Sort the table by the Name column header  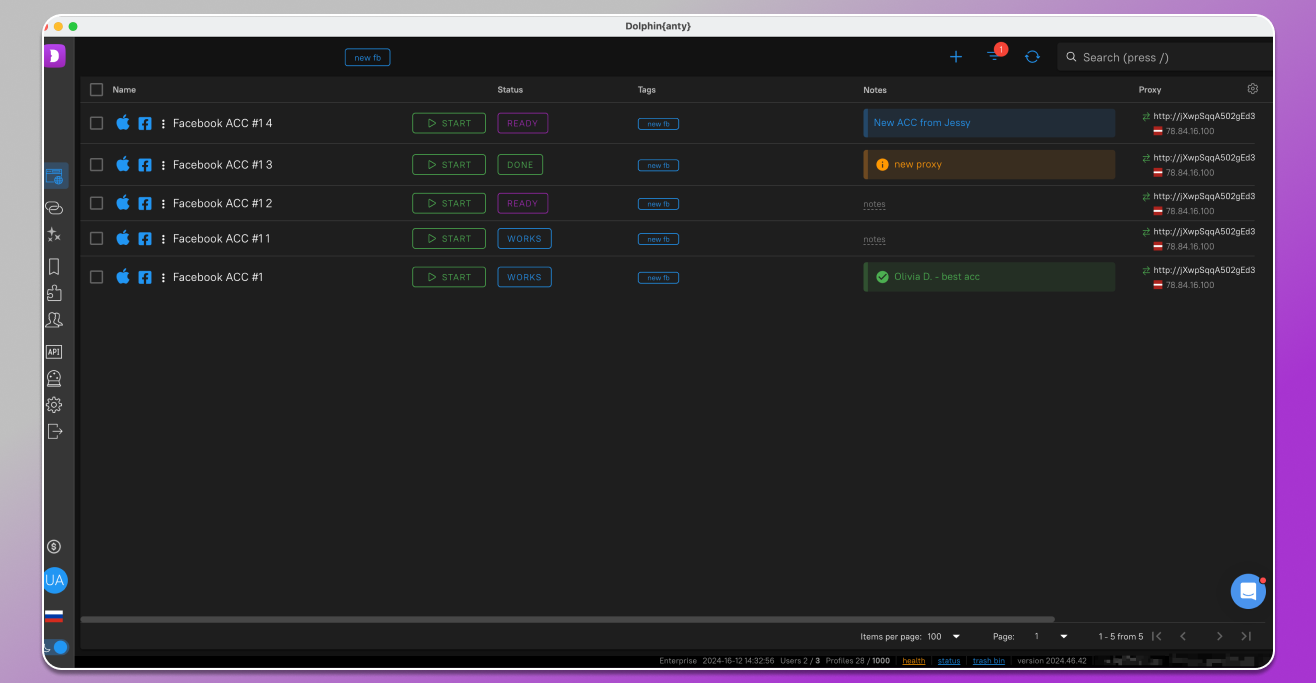click(x=124, y=90)
